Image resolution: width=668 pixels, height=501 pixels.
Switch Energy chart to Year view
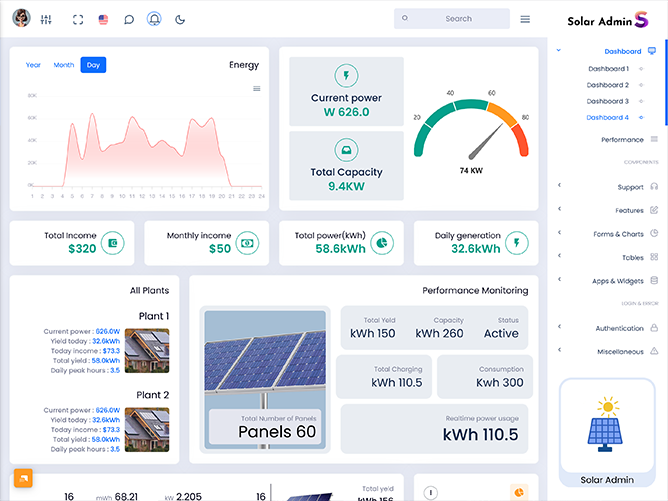[x=33, y=65]
